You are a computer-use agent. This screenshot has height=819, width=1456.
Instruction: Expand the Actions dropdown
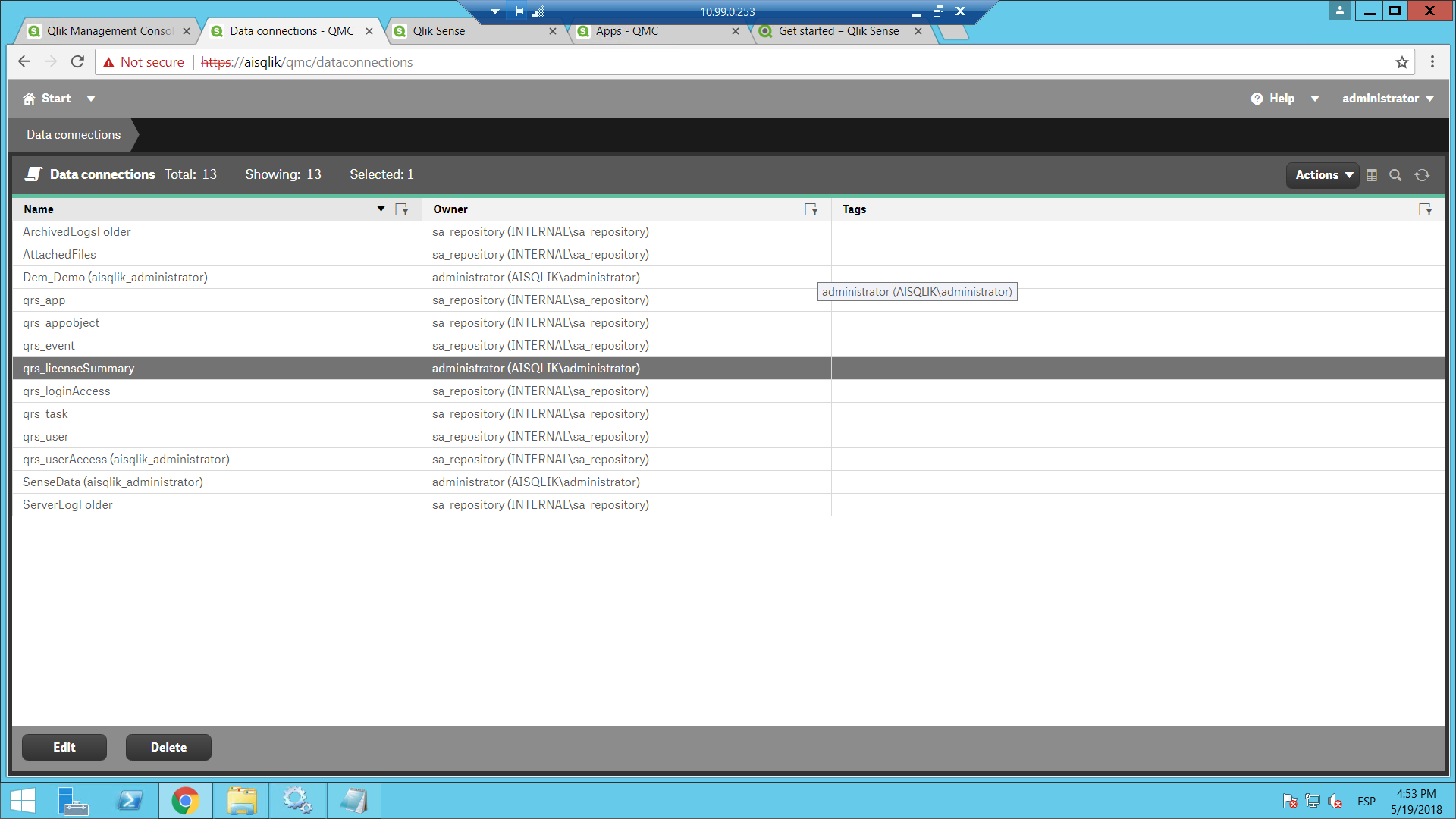1323,175
